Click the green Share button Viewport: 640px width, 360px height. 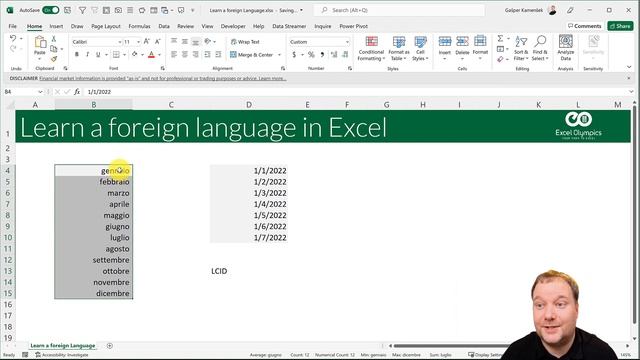tap(620, 26)
